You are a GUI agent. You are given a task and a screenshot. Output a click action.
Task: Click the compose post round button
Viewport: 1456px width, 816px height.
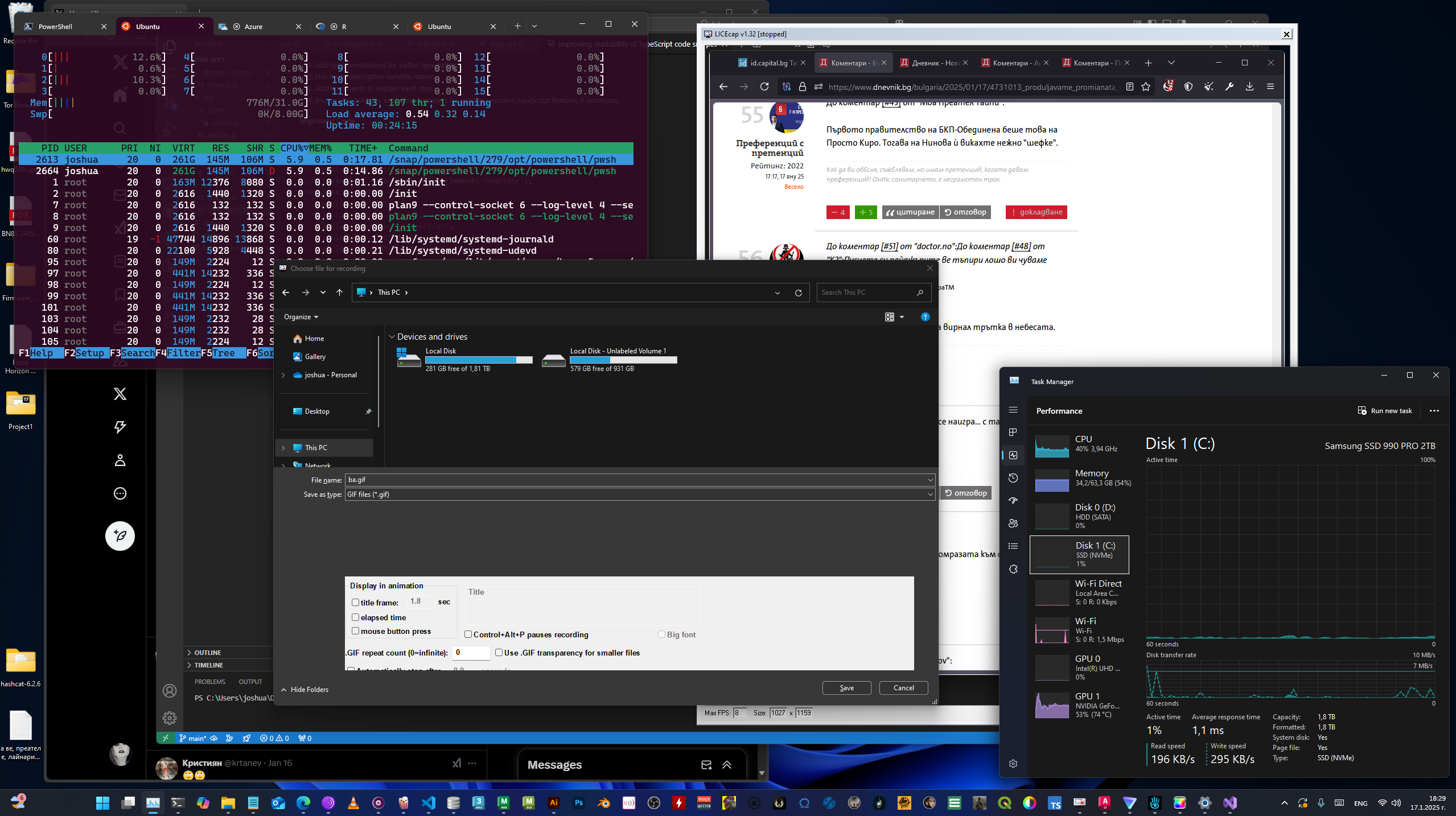(120, 536)
